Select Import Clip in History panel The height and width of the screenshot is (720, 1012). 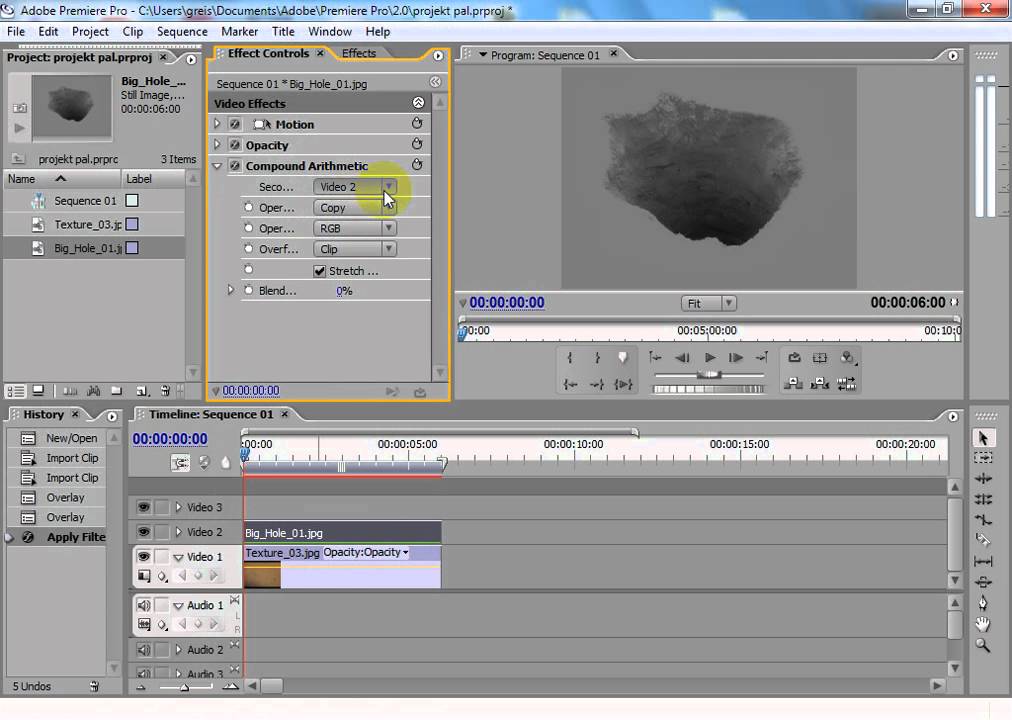pos(72,458)
